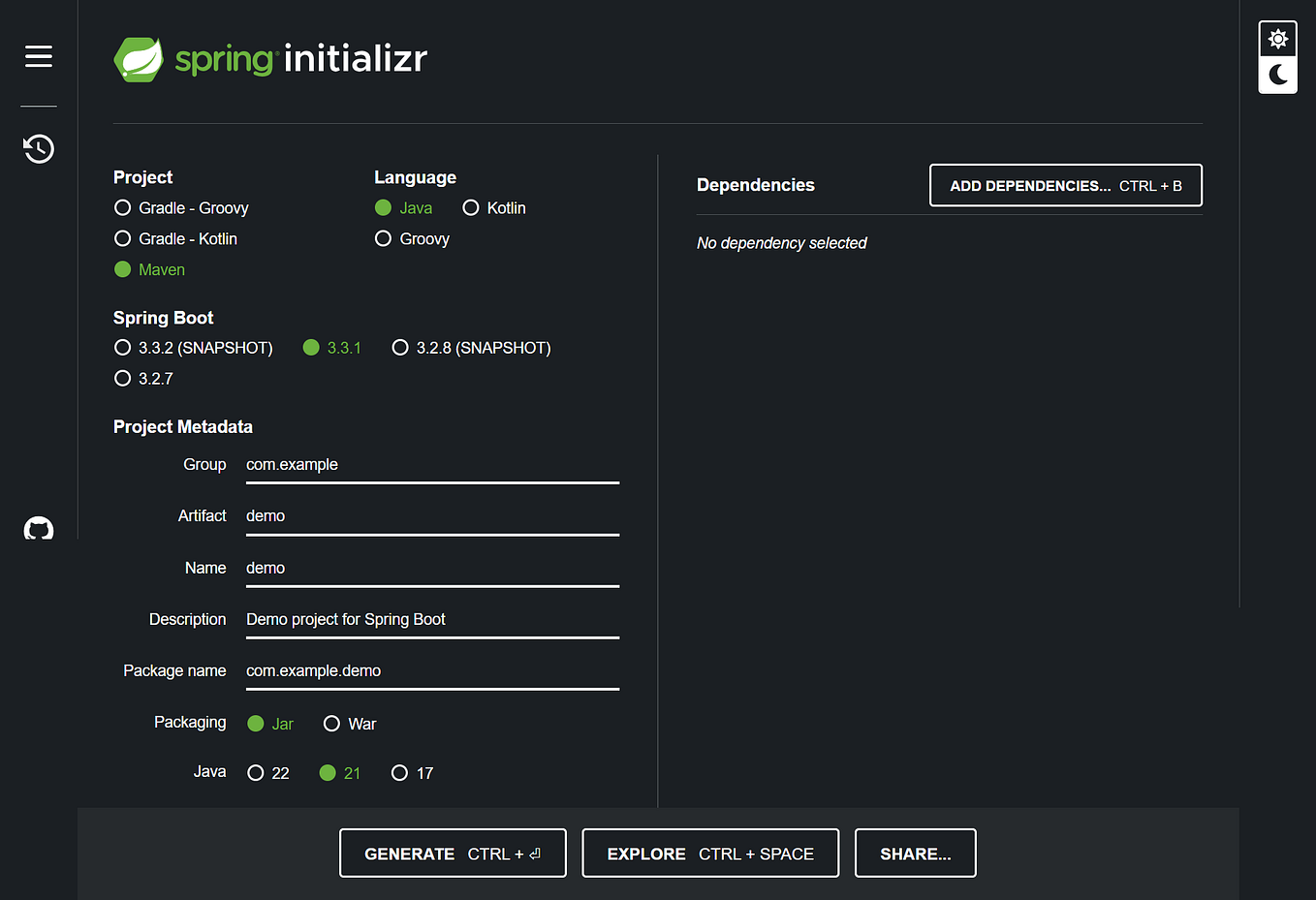Image resolution: width=1316 pixels, height=900 pixels.
Task: Set packaging to Jar
Action: tap(270, 724)
